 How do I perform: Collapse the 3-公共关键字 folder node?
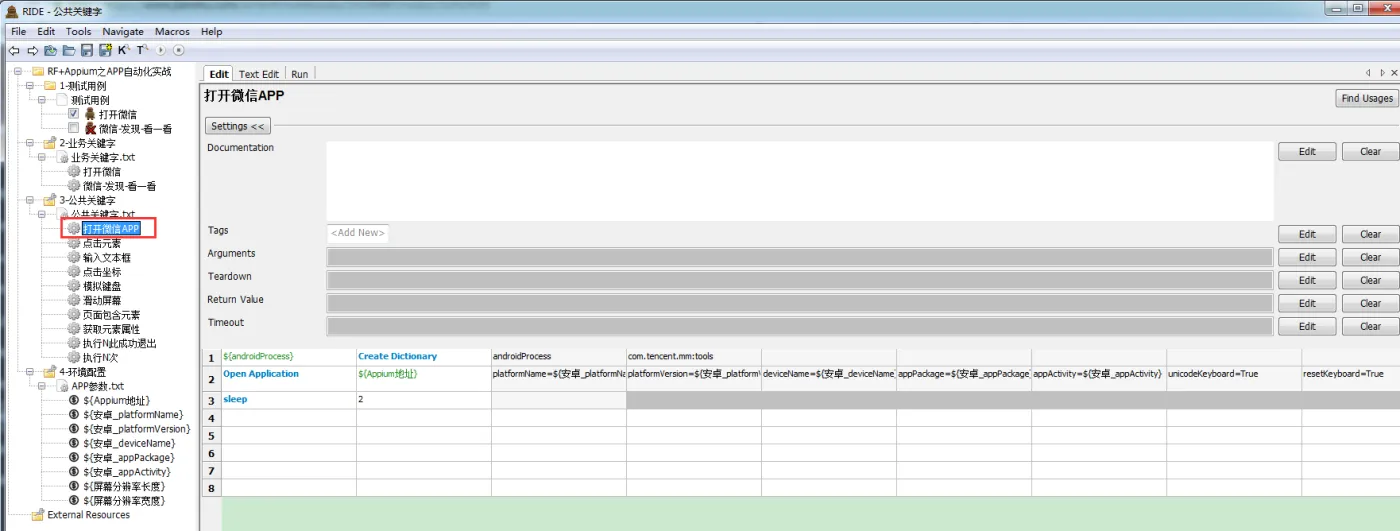(x=31, y=200)
